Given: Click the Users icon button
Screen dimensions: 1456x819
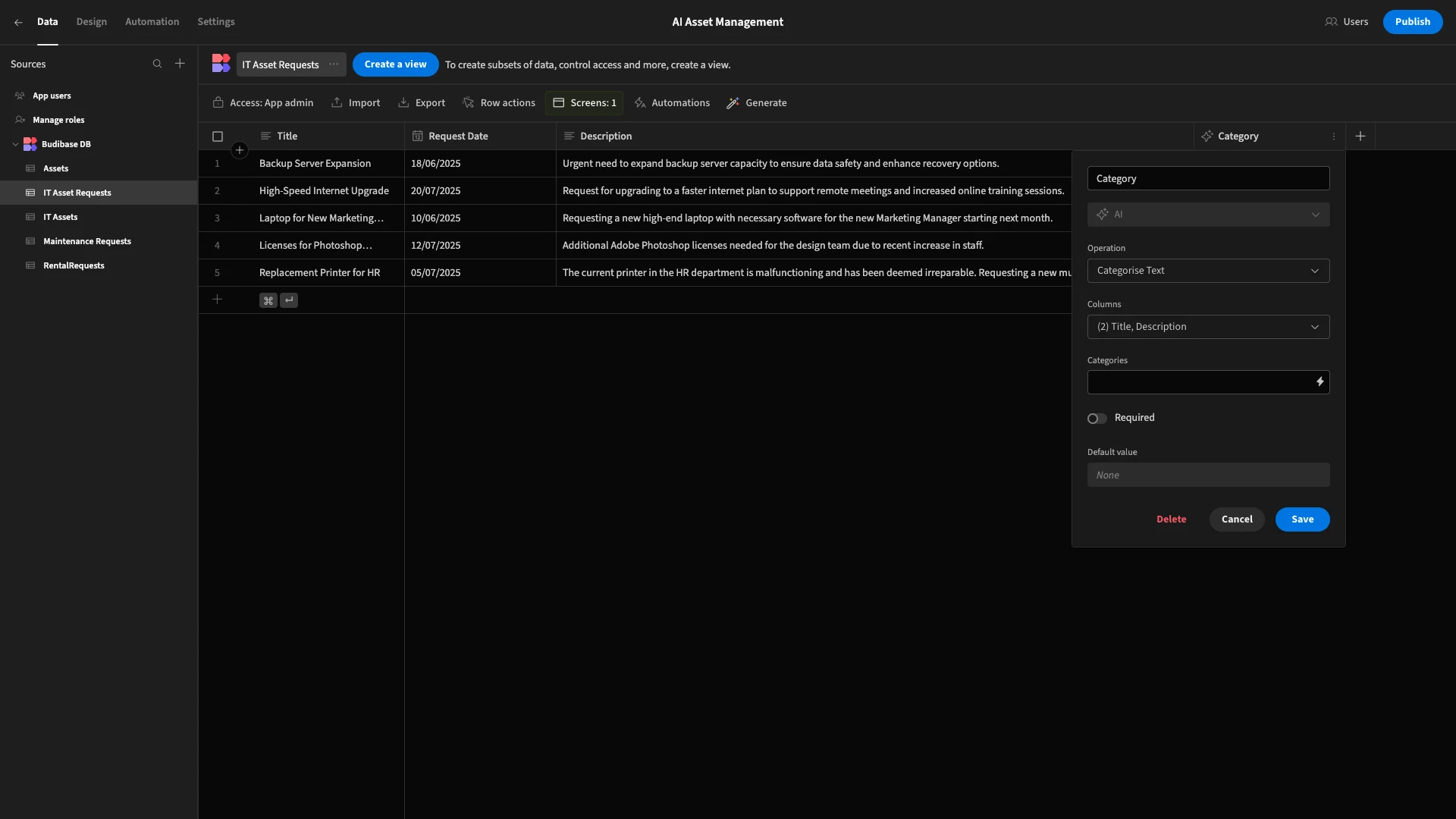Looking at the screenshot, I should coord(1347,22).
